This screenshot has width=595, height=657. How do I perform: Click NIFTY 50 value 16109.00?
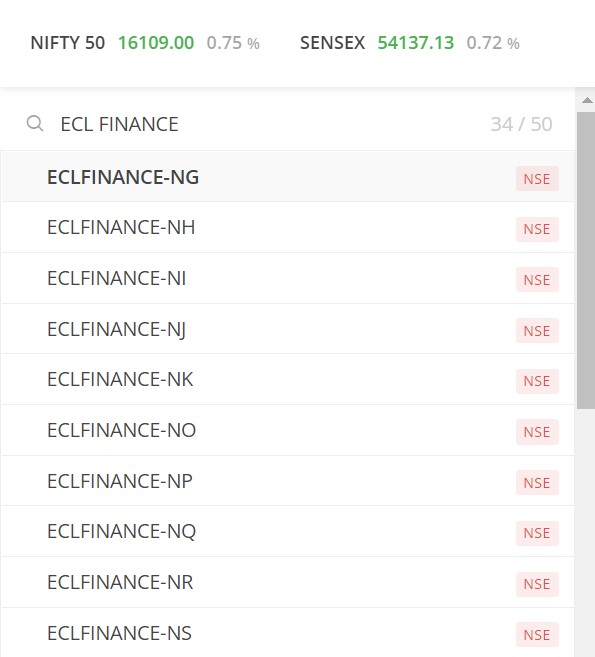[156, 43]
